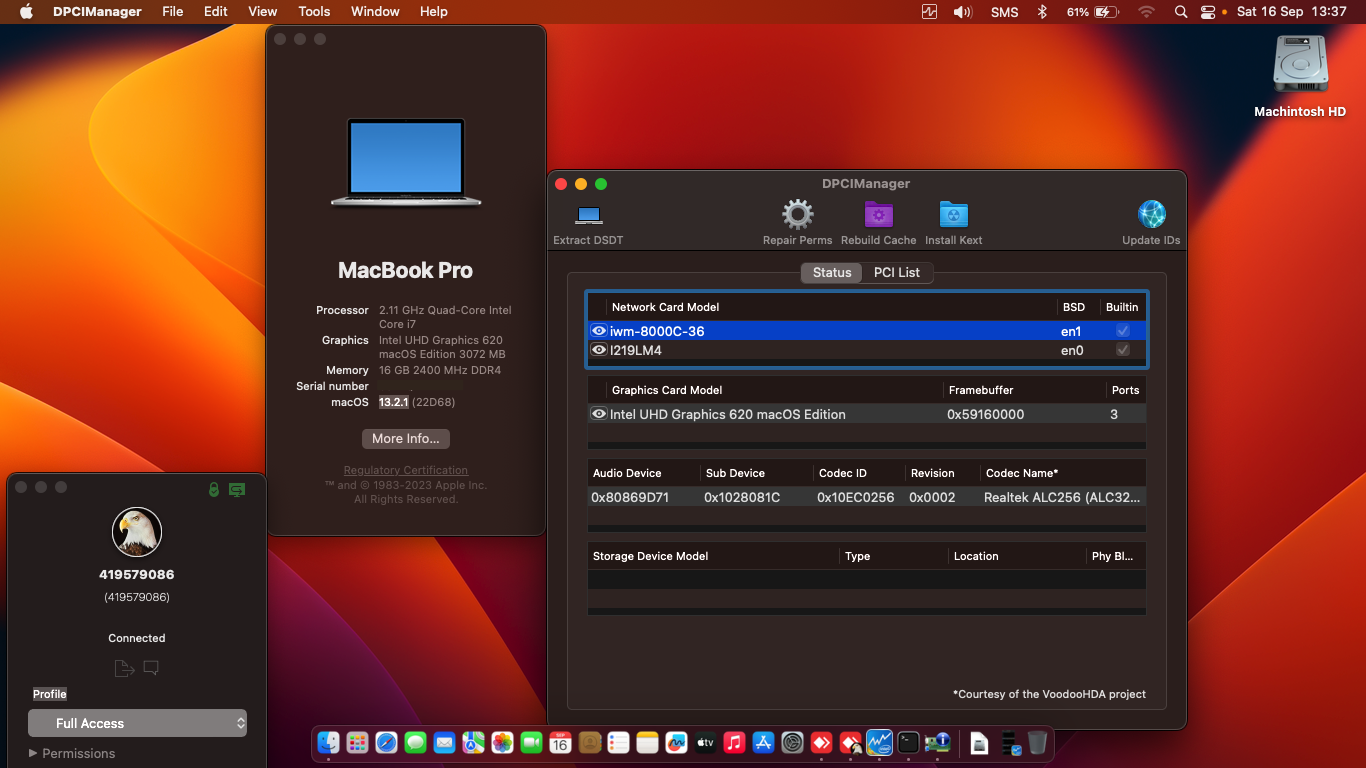Open System Settings gear in Dock
Viewport: 1366px width, 768px height.
pos(792,742)
